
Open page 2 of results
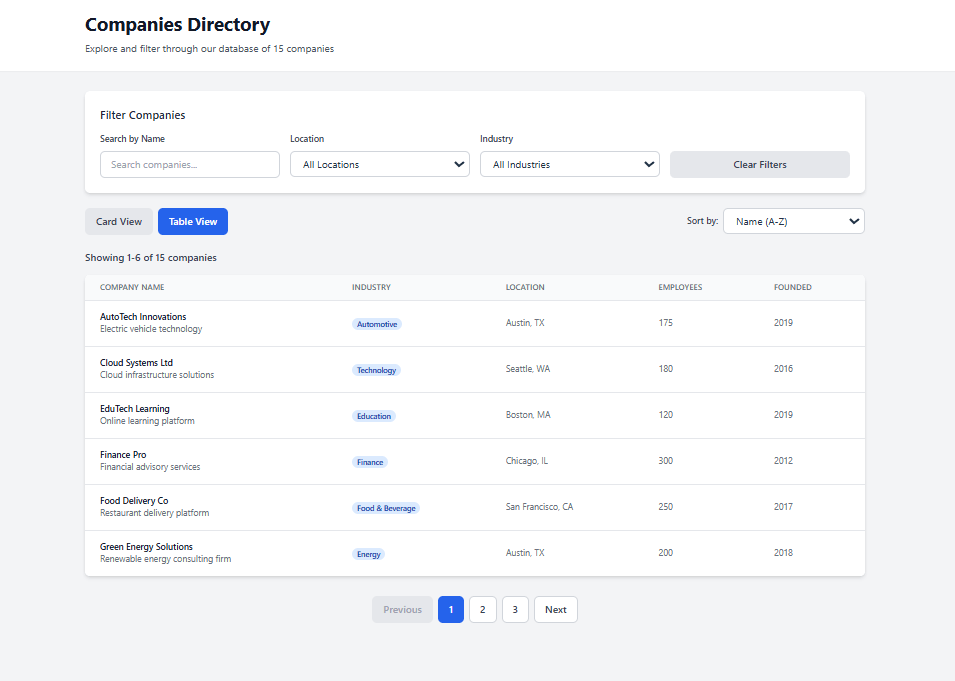(x=482, y=609)
